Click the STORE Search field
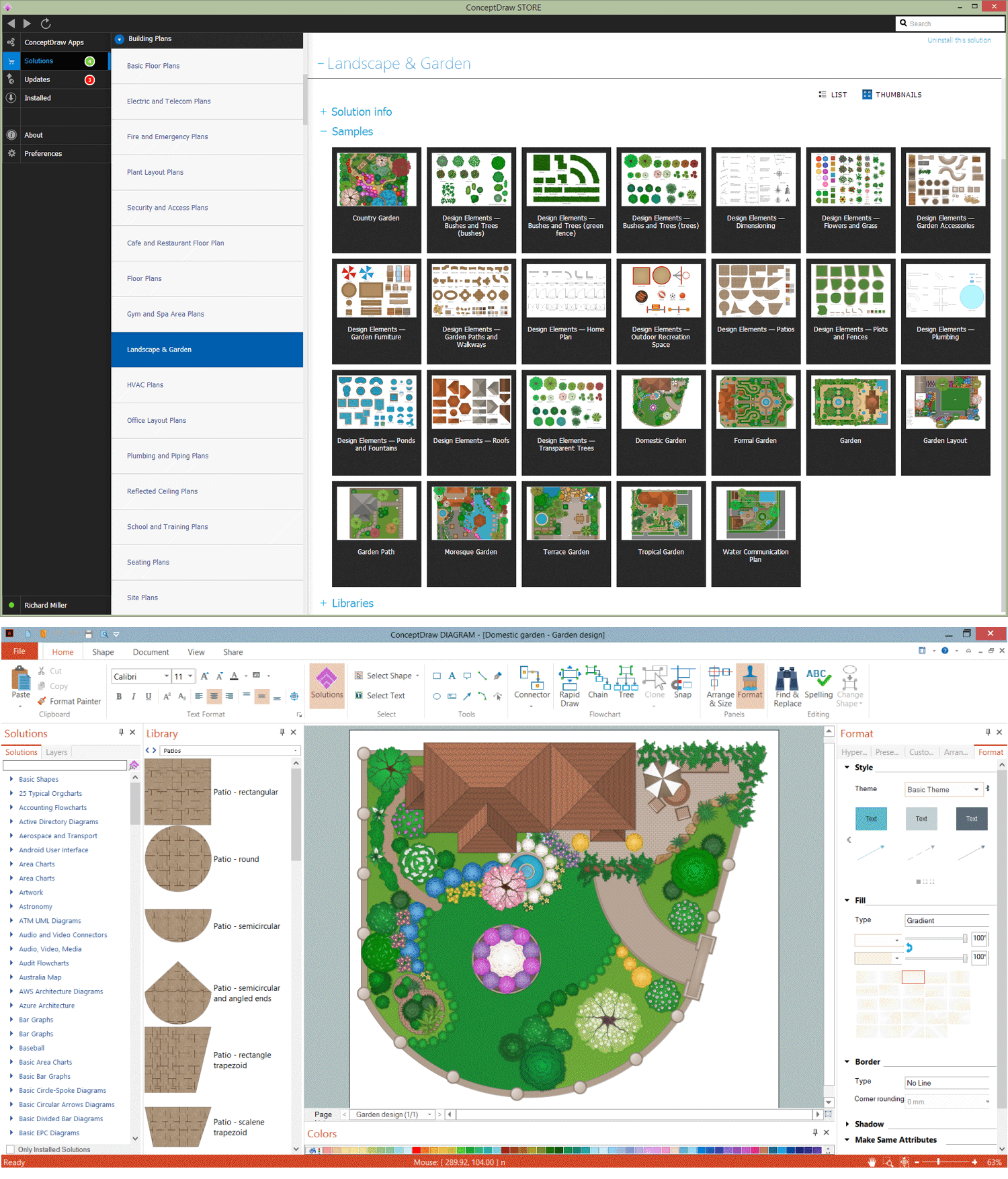1008x1179 pixels. point(951,24)
